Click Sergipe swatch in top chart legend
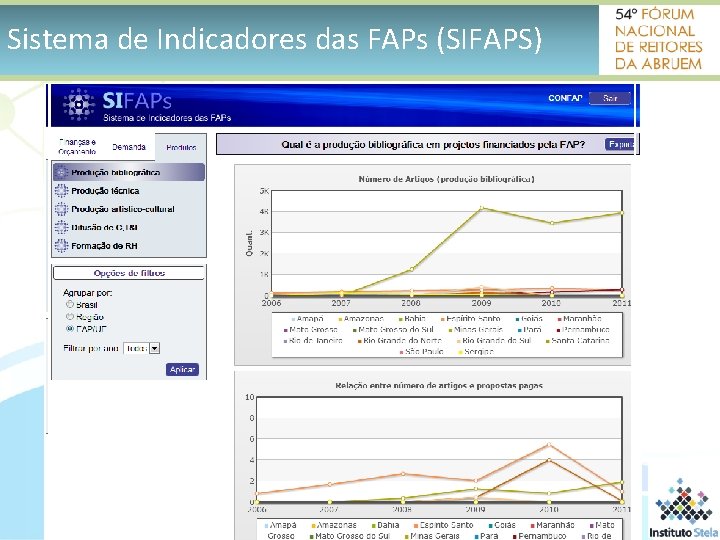The width and height of the screenshot is (720, 540). click(x=461, y=352)
